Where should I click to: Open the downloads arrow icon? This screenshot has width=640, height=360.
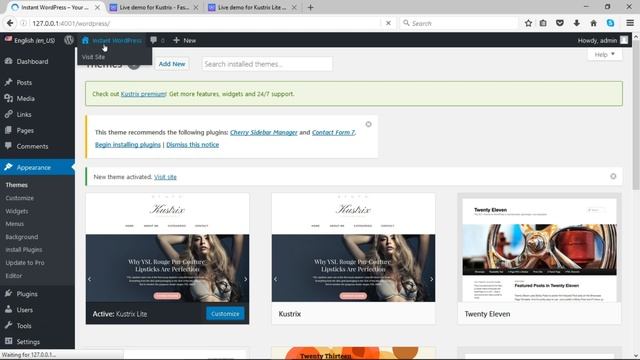tap(577, 23)
